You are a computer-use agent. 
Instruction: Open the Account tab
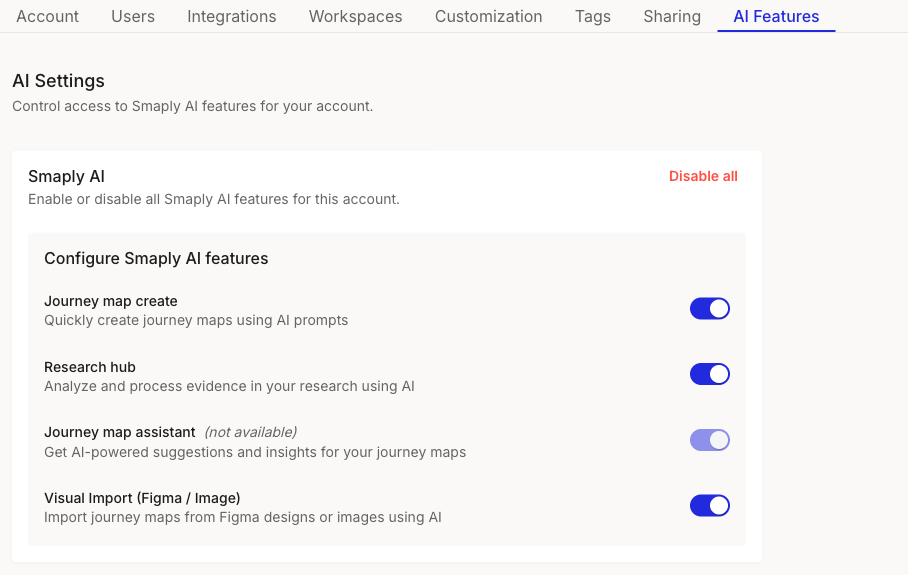point(47,16)
